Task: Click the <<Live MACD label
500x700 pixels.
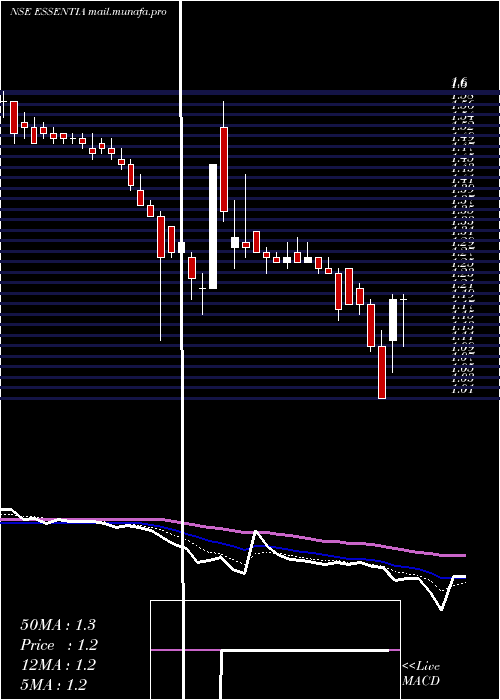Action: click(x=421, y=674)
